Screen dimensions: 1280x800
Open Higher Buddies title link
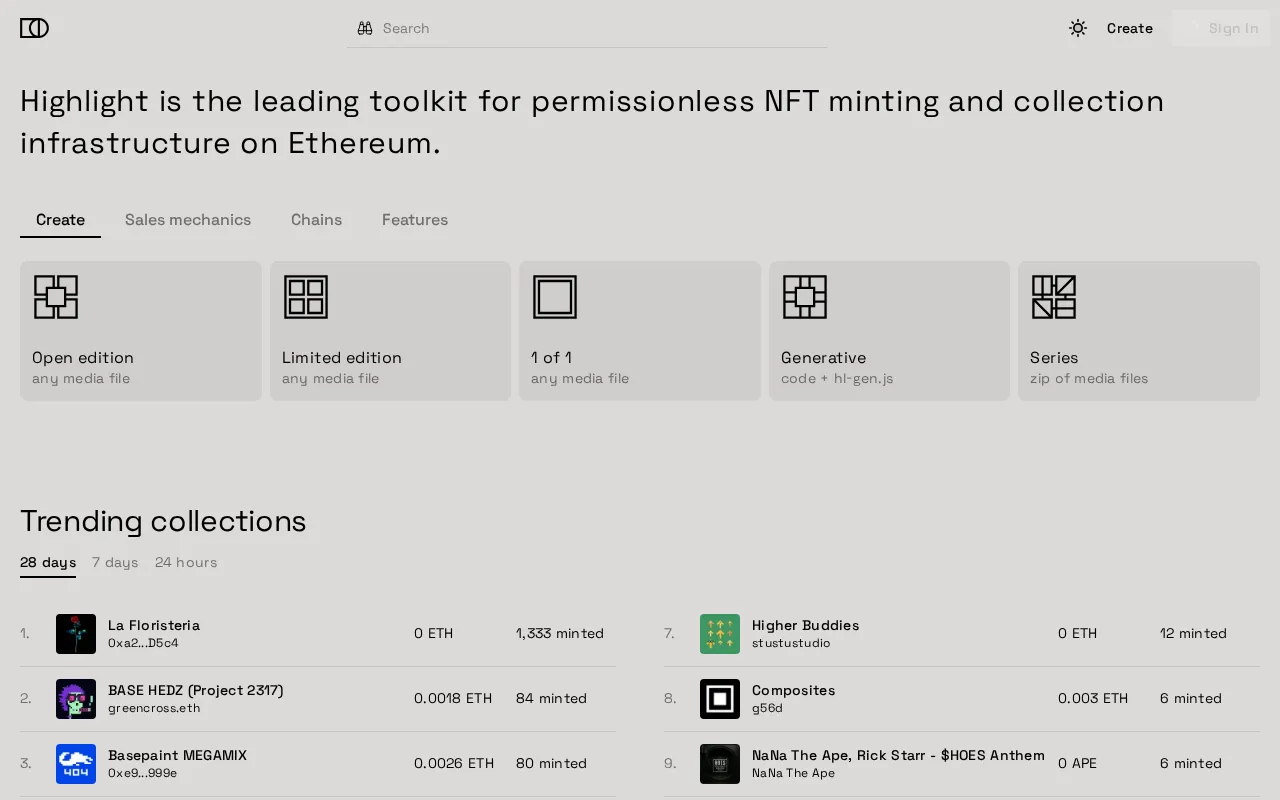click(x=806, y=625)
